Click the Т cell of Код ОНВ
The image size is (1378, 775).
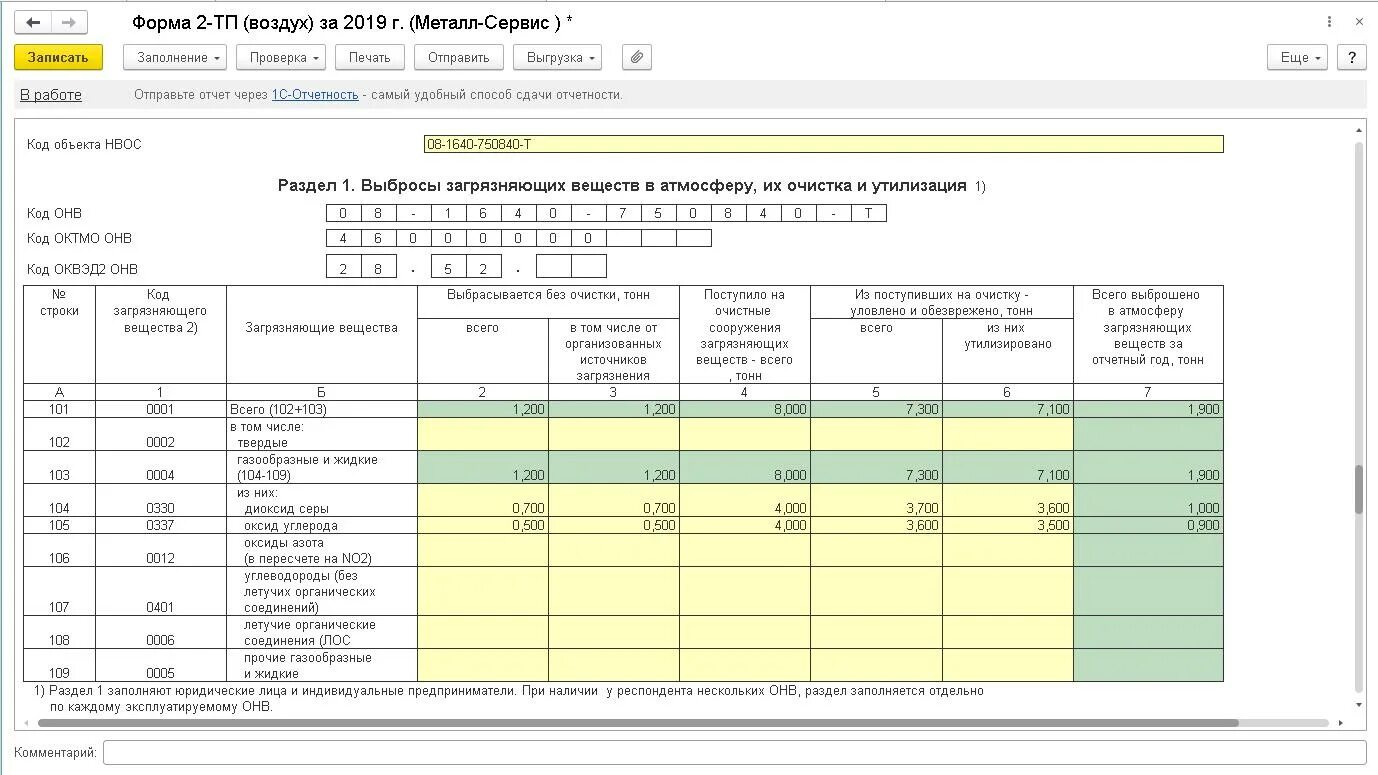tap(868, 213)
